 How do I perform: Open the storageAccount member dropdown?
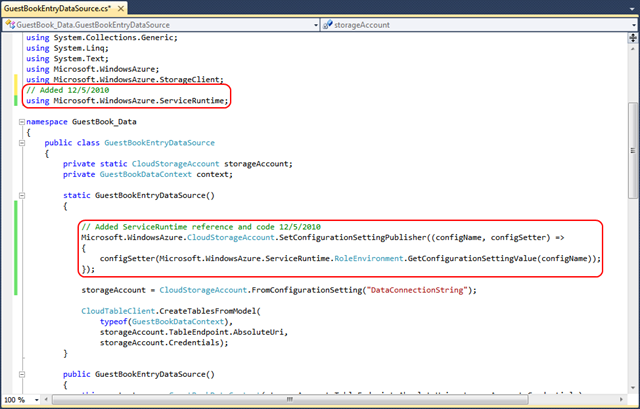click(635, 25)
